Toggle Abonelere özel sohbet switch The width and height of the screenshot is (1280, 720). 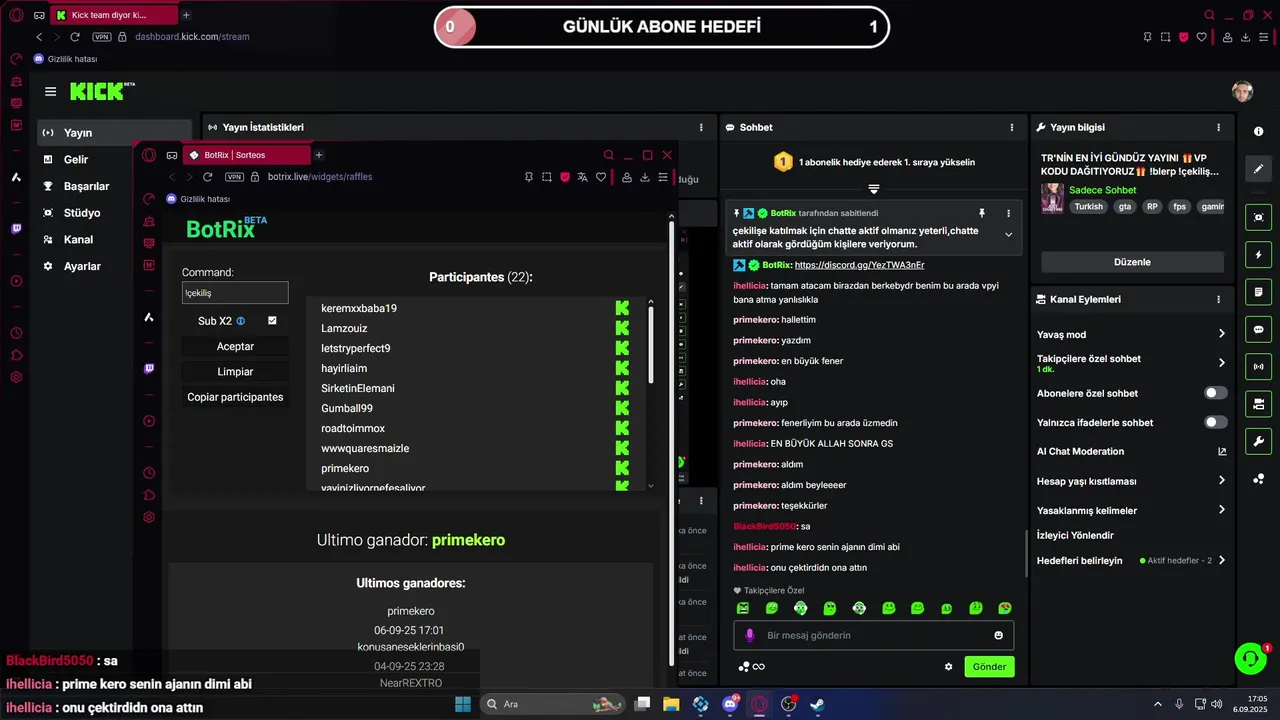coord(1215,393)
